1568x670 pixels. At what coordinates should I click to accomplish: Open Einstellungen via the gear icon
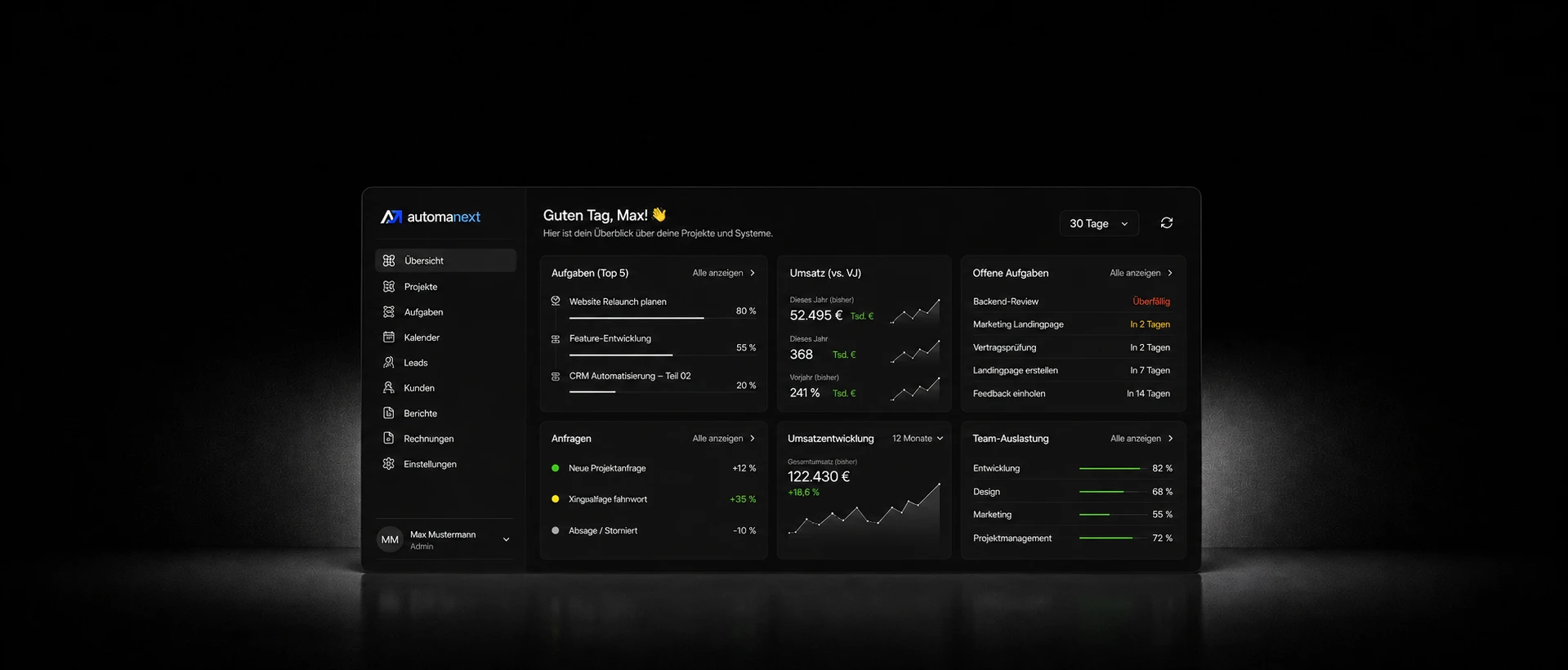389,463
